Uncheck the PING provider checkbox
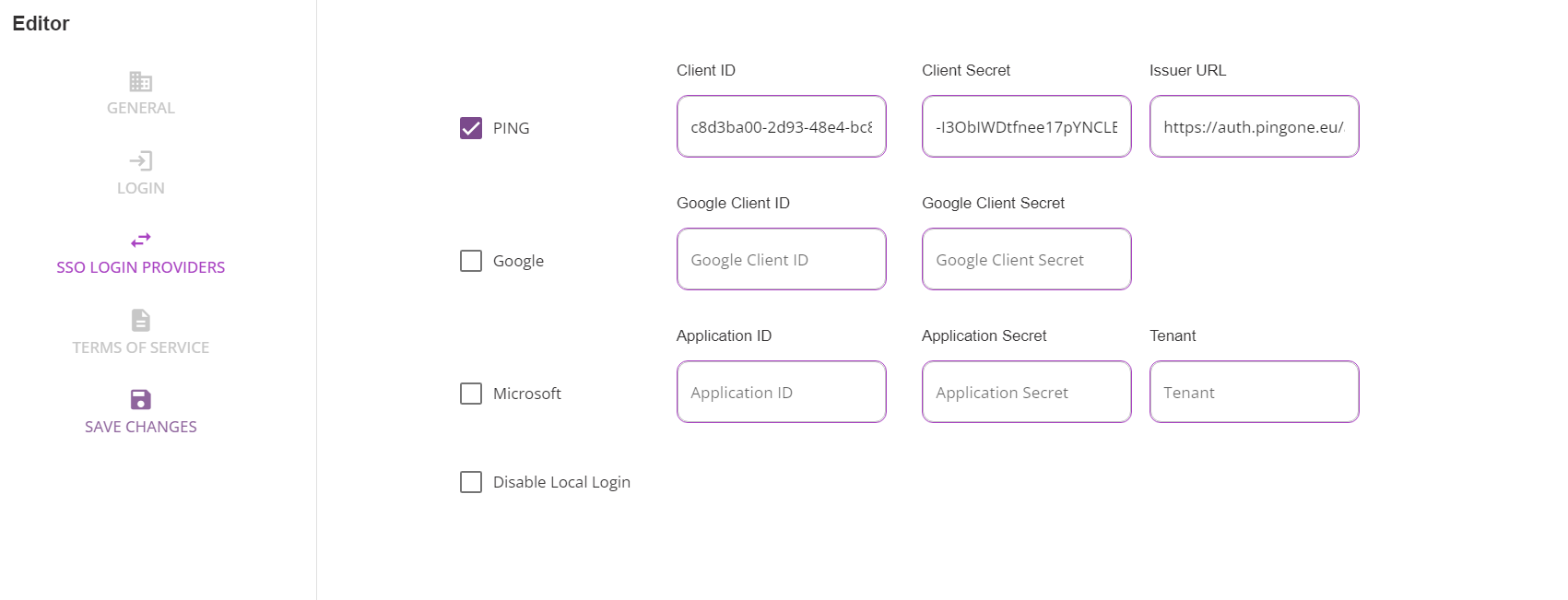The width and height of the screenshot is (1568, 600). click(x=471, y=128)
